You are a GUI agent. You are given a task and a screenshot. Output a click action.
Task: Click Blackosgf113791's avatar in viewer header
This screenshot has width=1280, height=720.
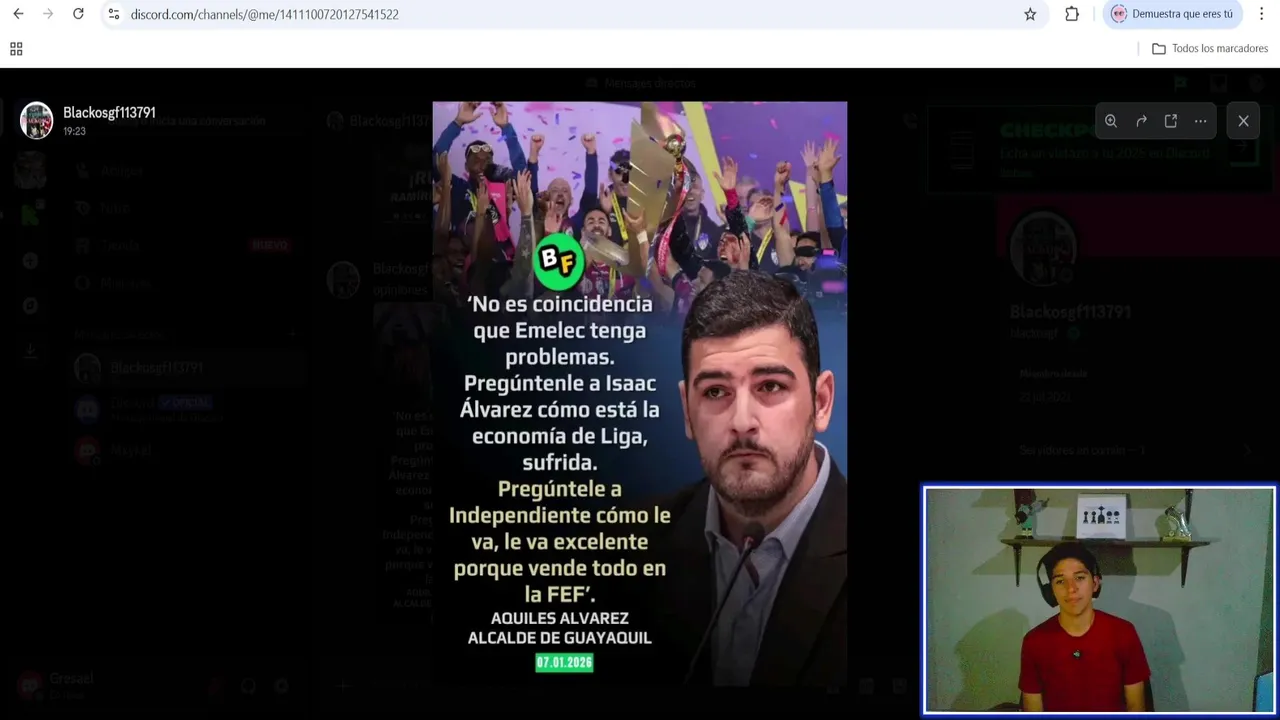point(37,120)
